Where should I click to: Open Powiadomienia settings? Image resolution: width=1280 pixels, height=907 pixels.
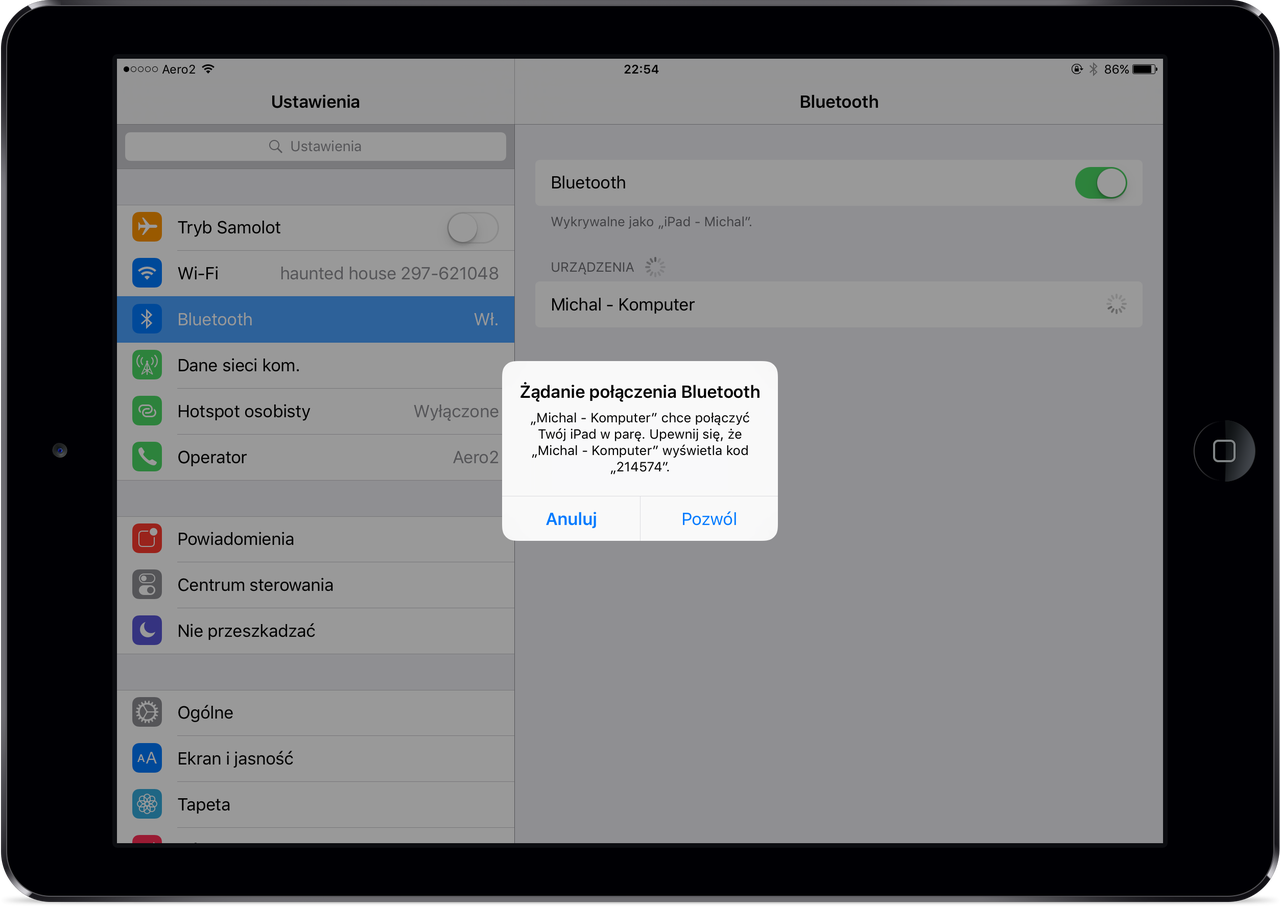tap(316, 539)
